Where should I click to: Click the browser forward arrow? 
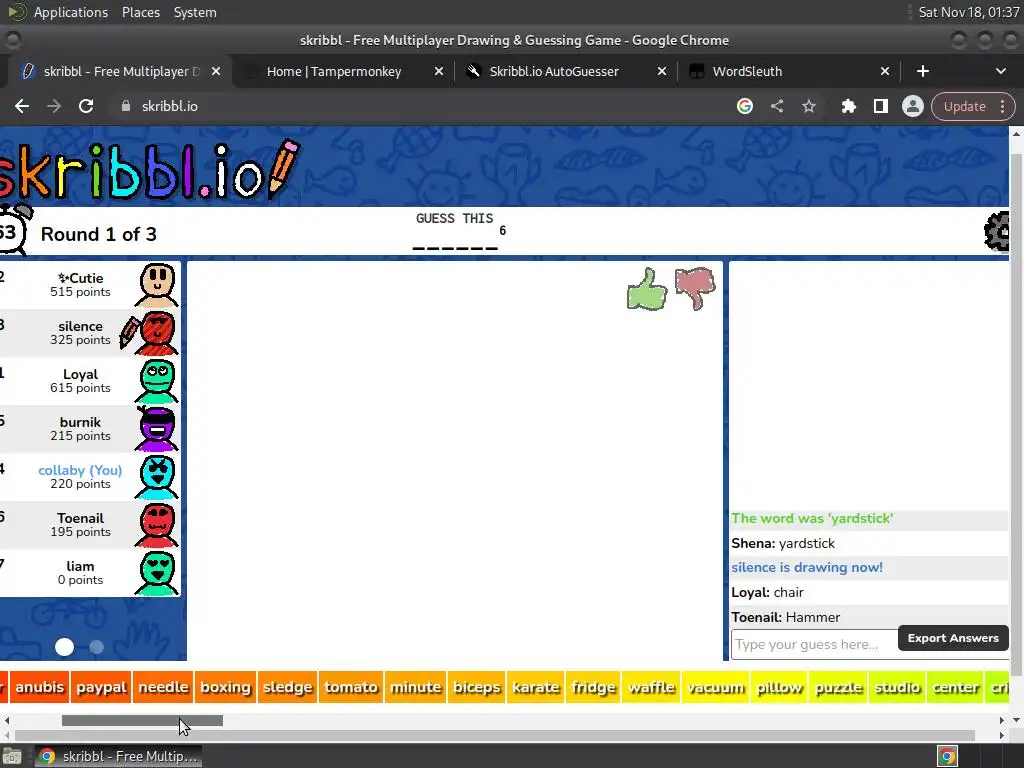[x=54, y=106]
